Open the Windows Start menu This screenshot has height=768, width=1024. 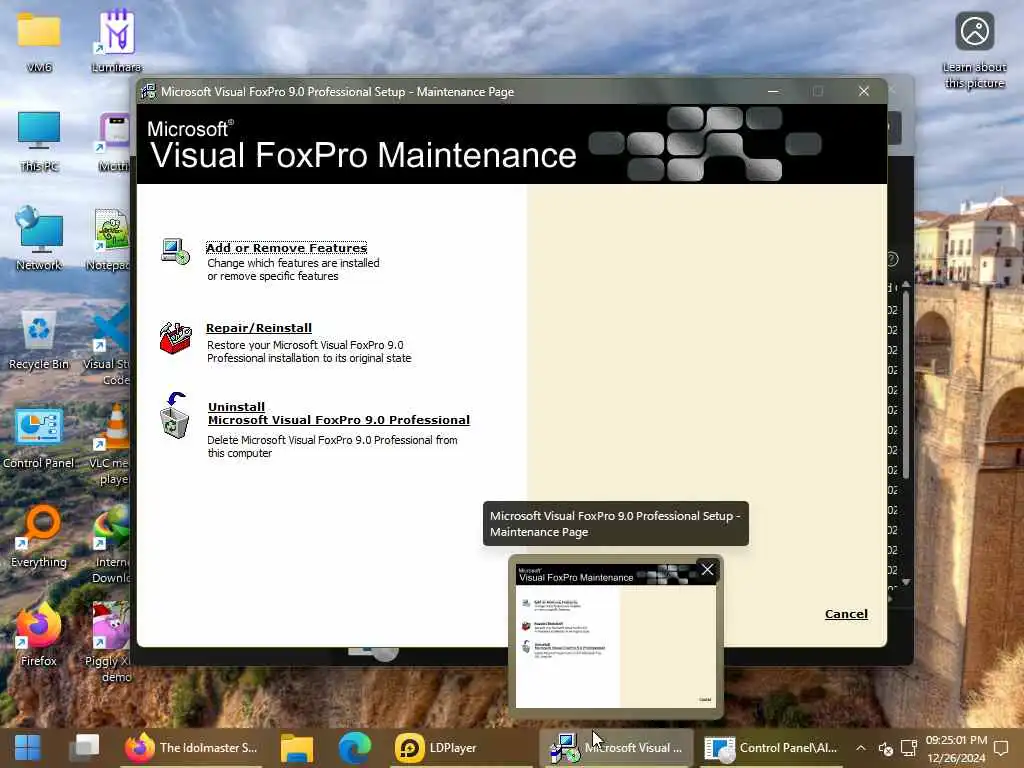tap(27, 748)
